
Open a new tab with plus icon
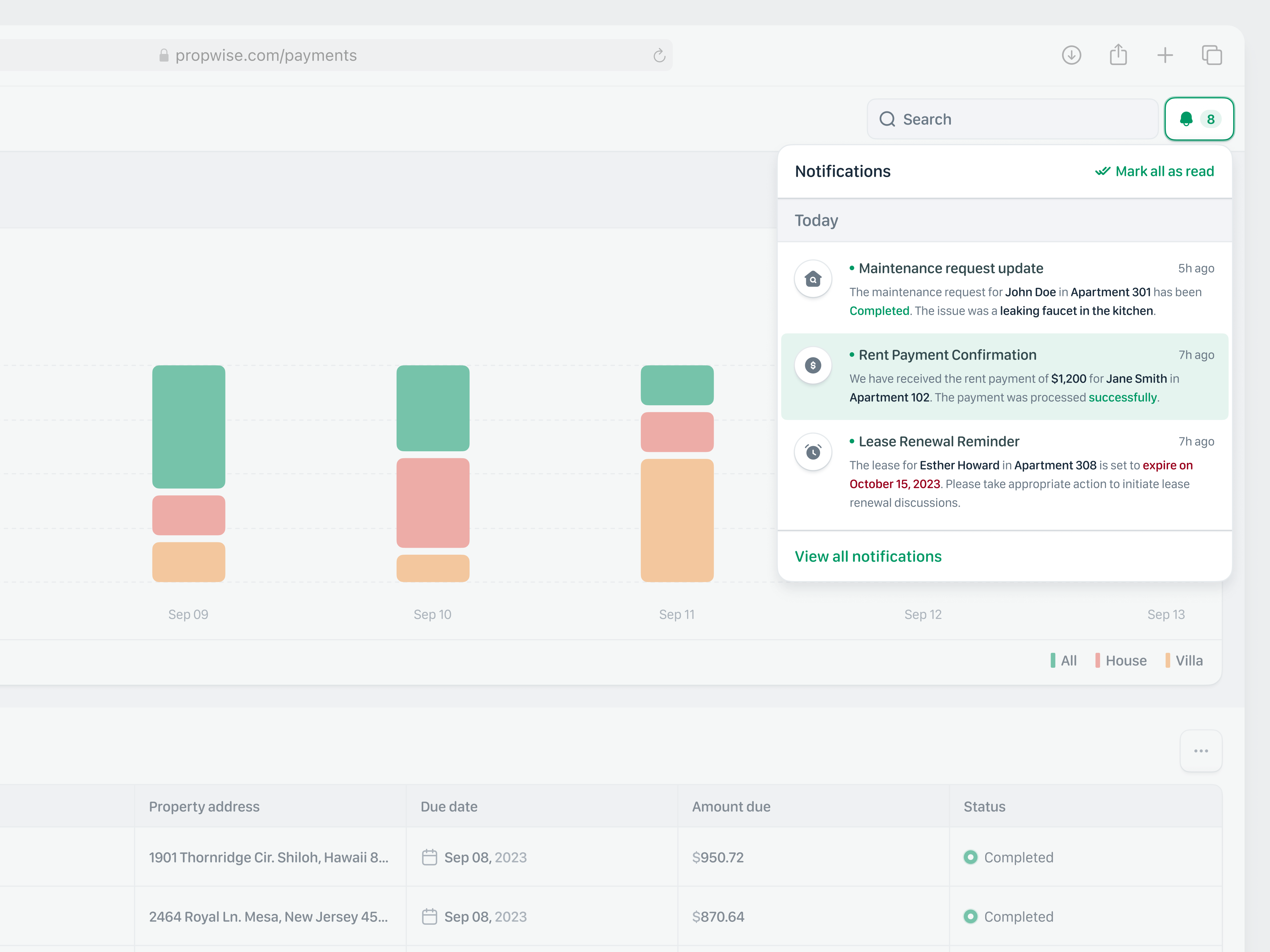click(1165, 55)
